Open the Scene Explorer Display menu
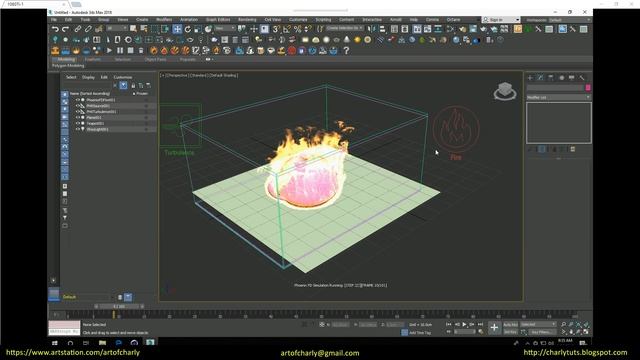The image size is (640, 360). tap(88, 77)
